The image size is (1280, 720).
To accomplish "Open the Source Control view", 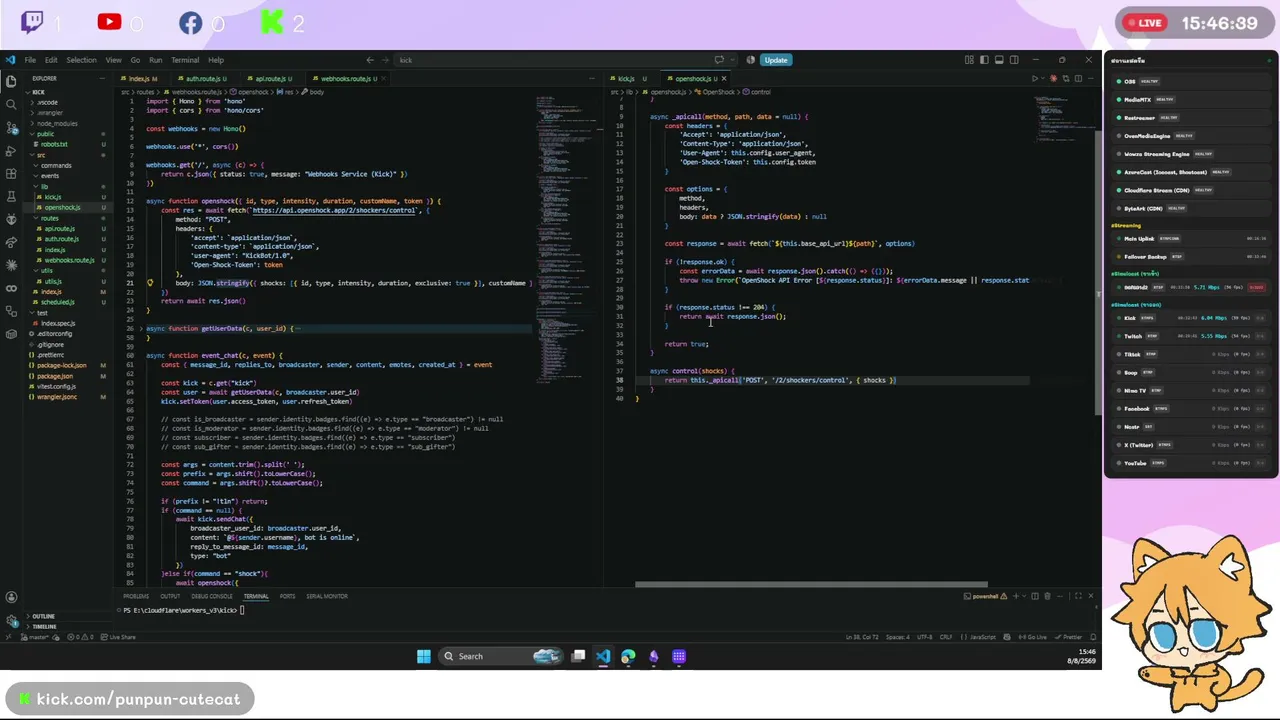I will click(x=11, y=128).
